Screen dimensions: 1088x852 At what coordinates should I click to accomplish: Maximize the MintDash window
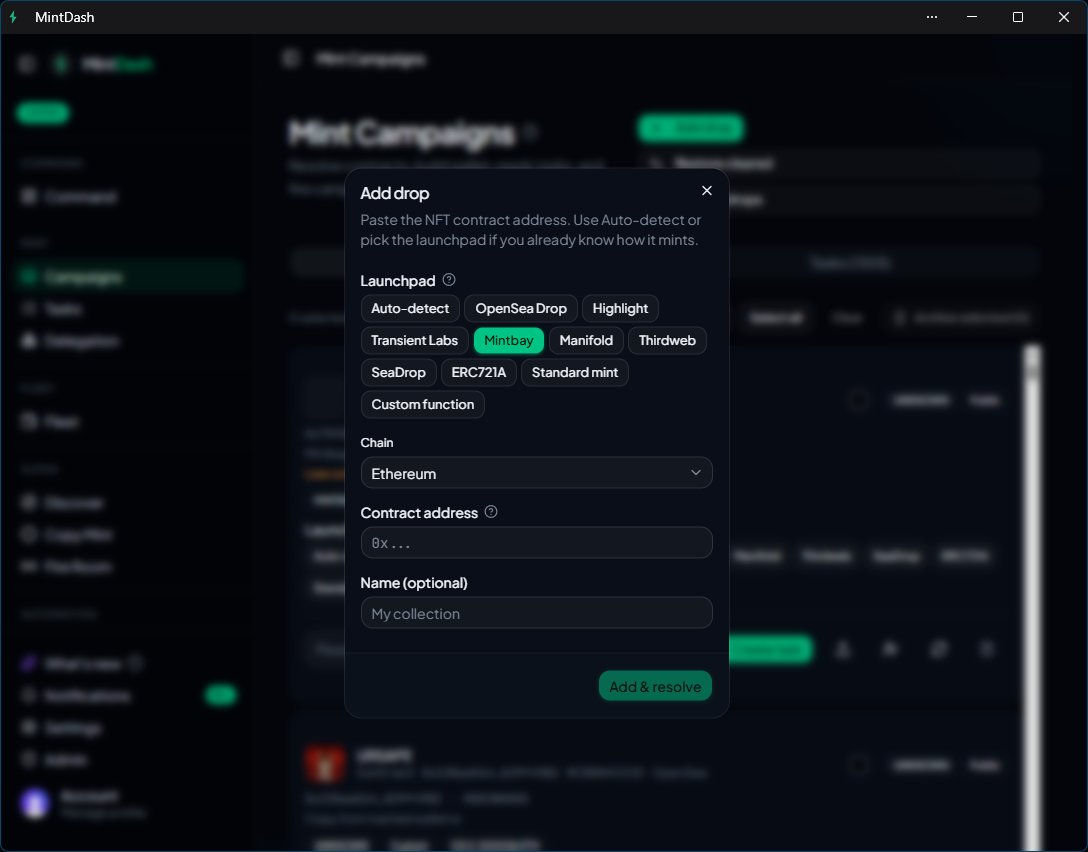click(x=1018, y=17)
